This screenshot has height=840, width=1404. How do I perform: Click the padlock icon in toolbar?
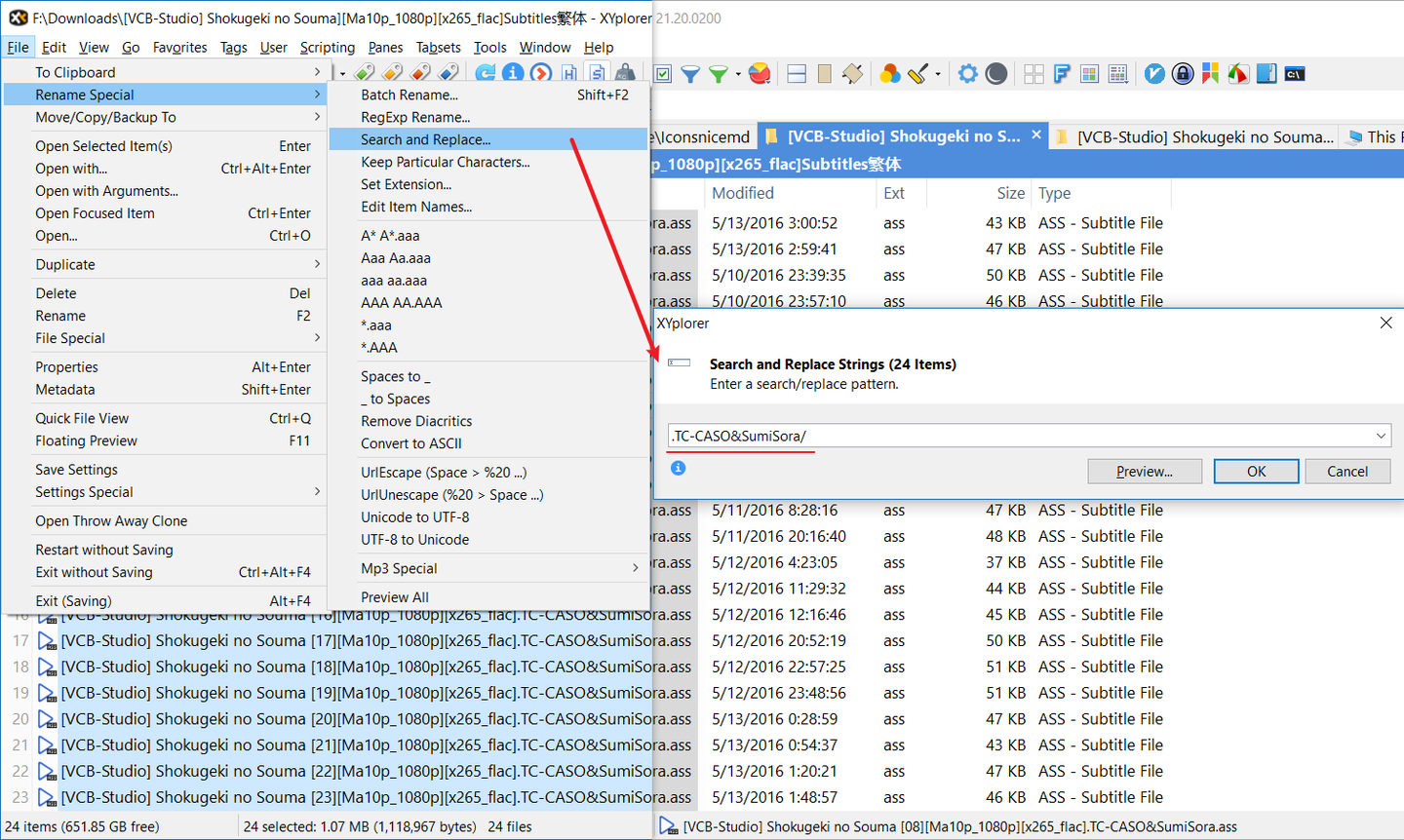(x=1183, y=74)
